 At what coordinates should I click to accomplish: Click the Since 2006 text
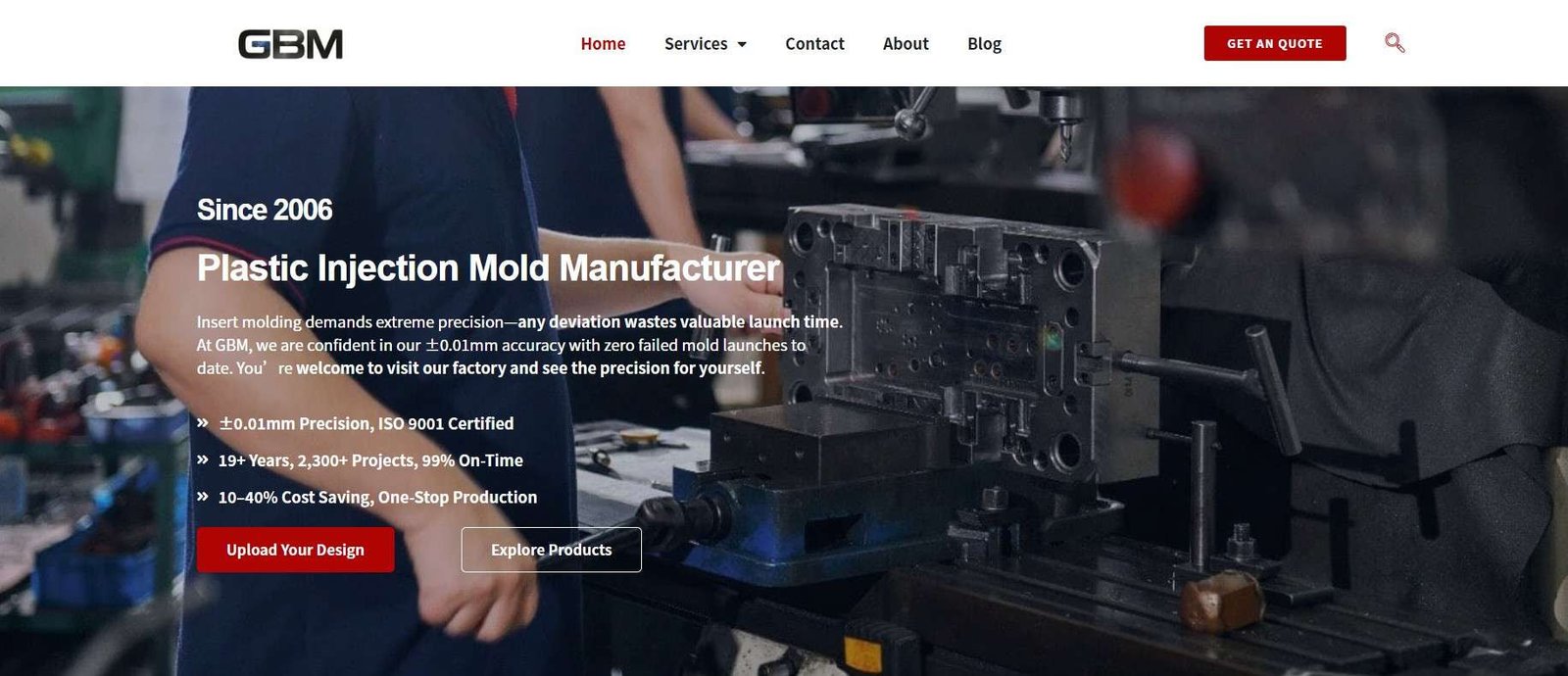point(265,210)
